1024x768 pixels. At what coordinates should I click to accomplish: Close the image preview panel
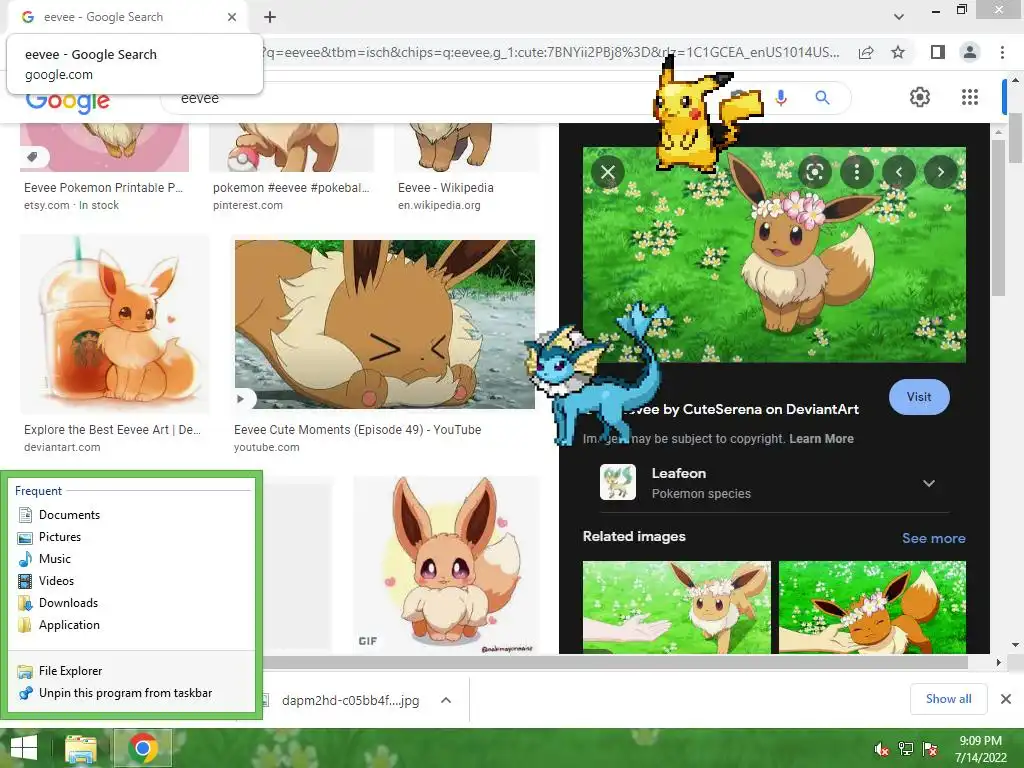pos(608,172)
